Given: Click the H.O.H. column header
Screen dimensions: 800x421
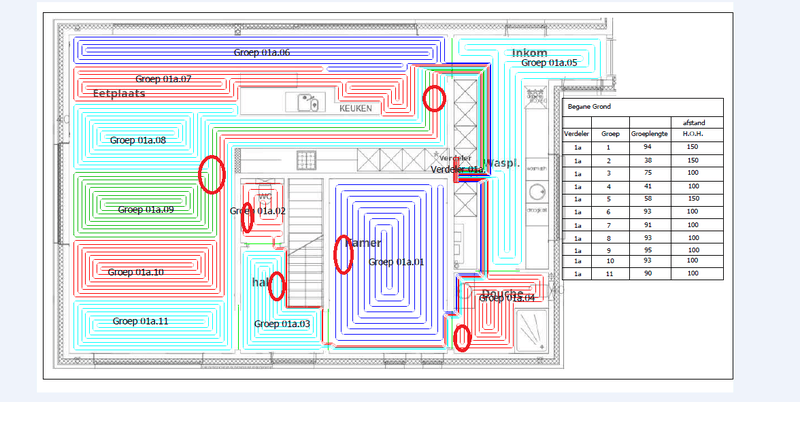Looking at the screenshot, I should click(693, 134).
